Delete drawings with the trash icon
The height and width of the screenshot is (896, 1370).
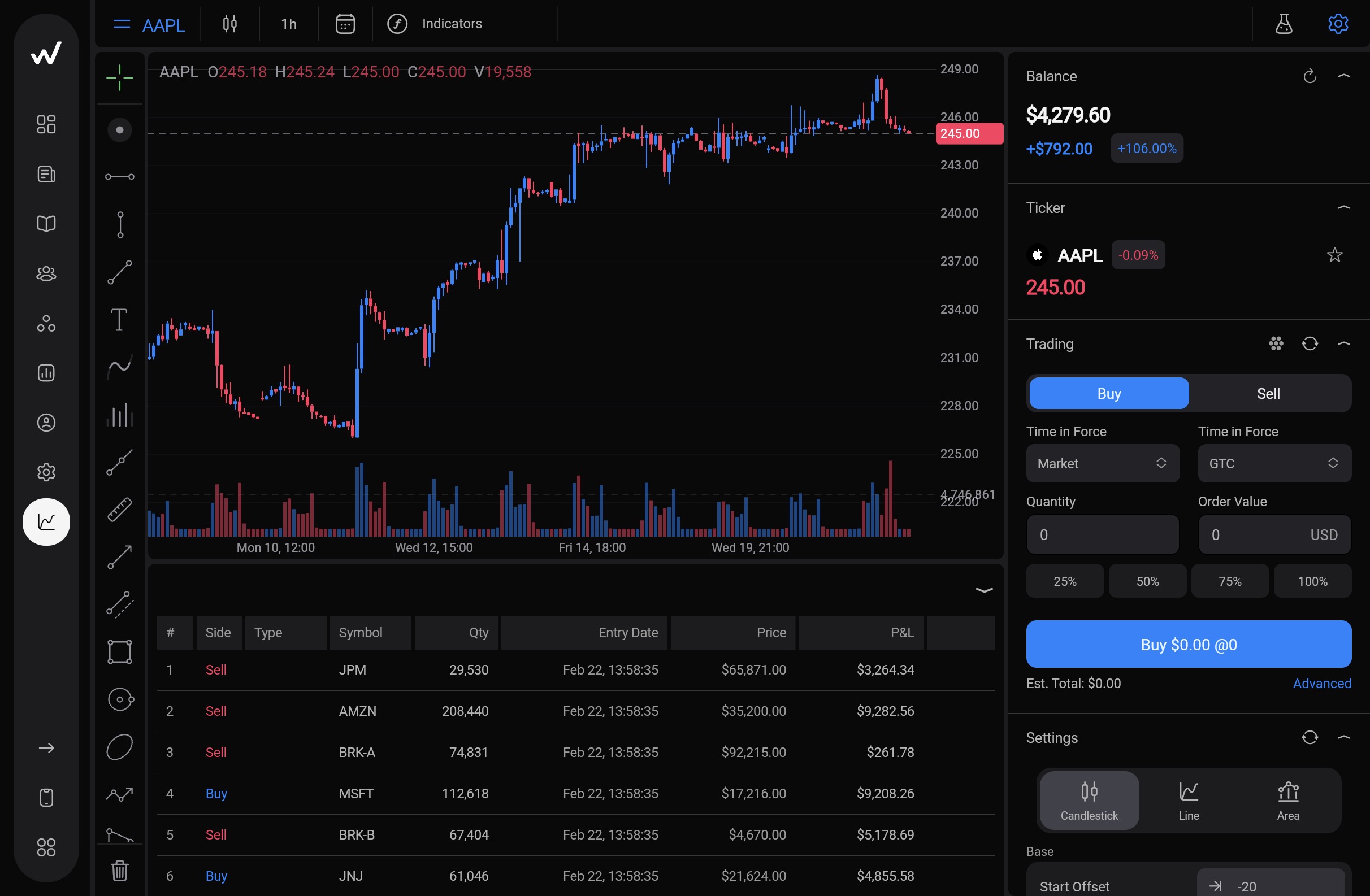120,870
